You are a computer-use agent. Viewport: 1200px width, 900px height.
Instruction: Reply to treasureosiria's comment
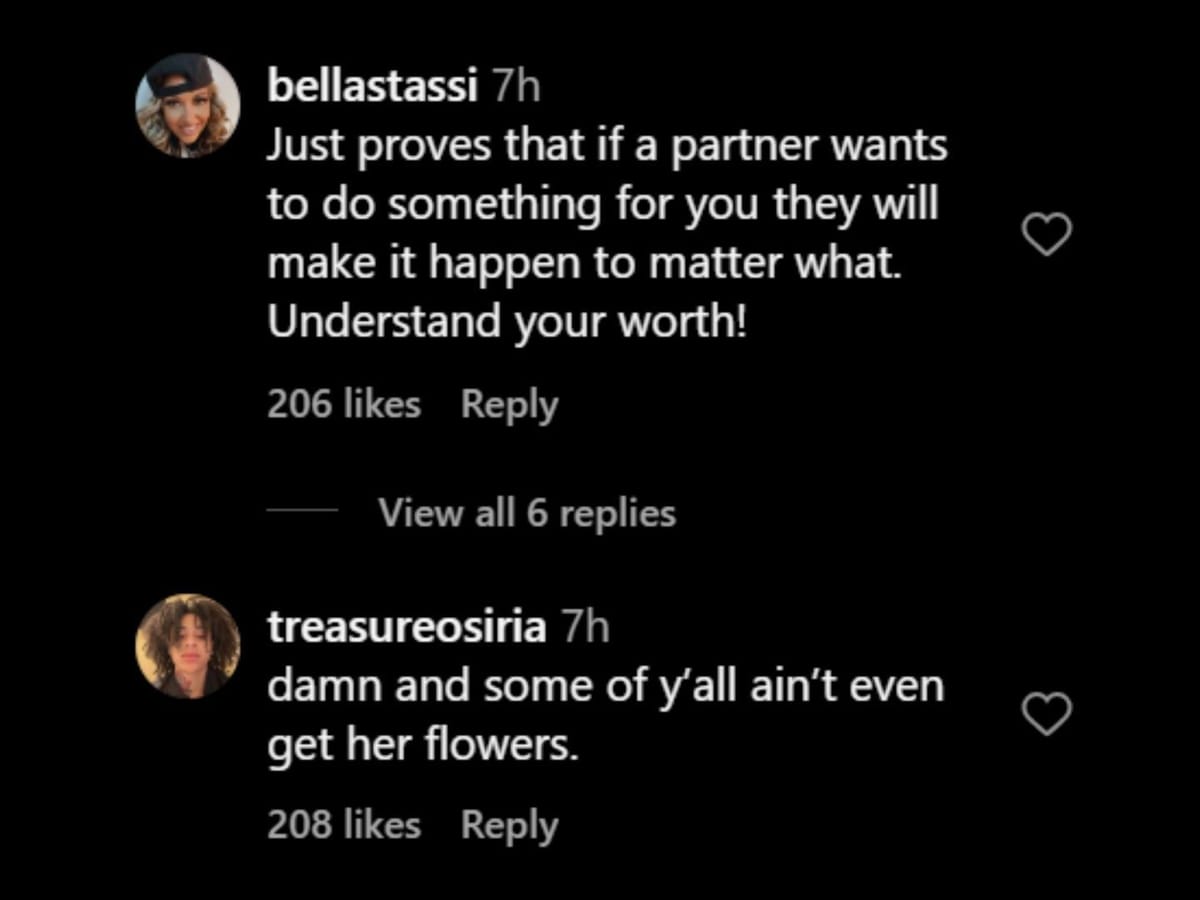(x=509, y=825)
